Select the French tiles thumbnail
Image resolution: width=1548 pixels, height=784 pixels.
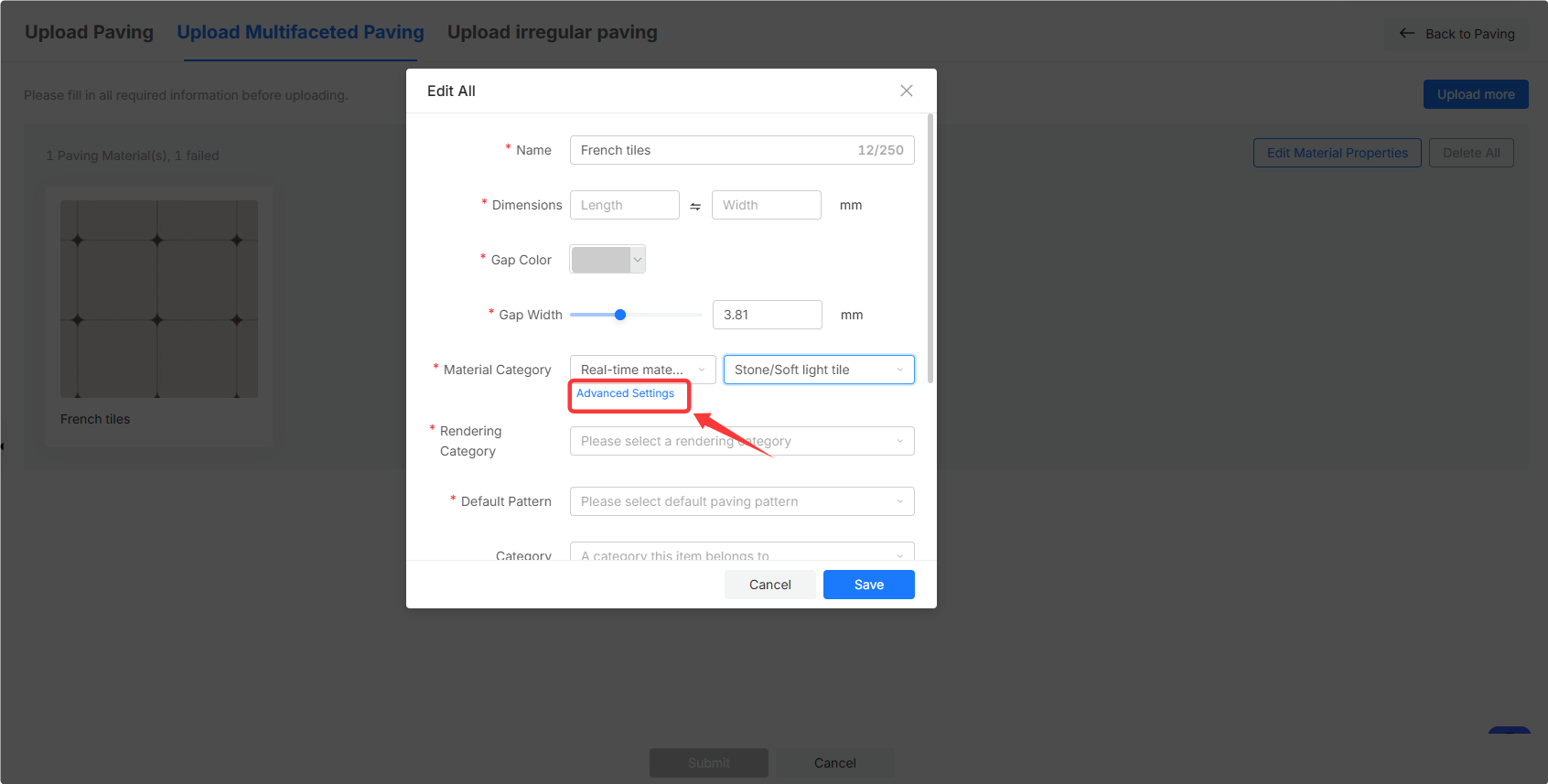click(159, 299)
